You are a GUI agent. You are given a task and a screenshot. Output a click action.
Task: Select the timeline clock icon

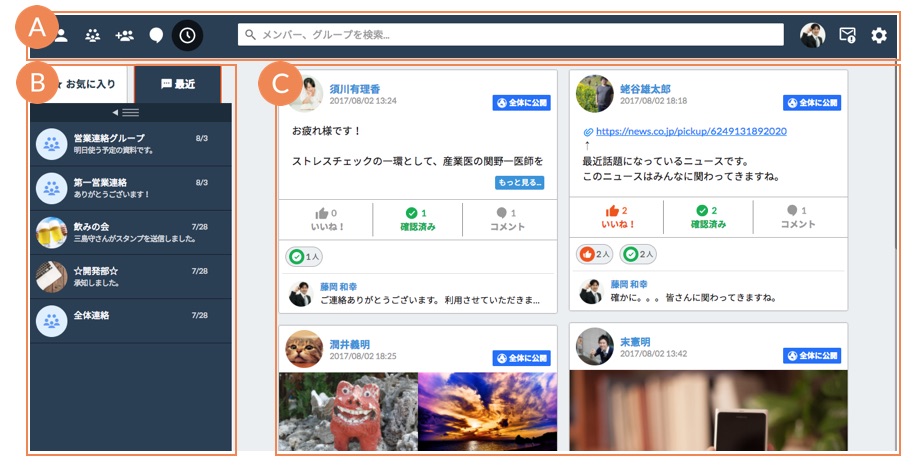pos(187,36)
